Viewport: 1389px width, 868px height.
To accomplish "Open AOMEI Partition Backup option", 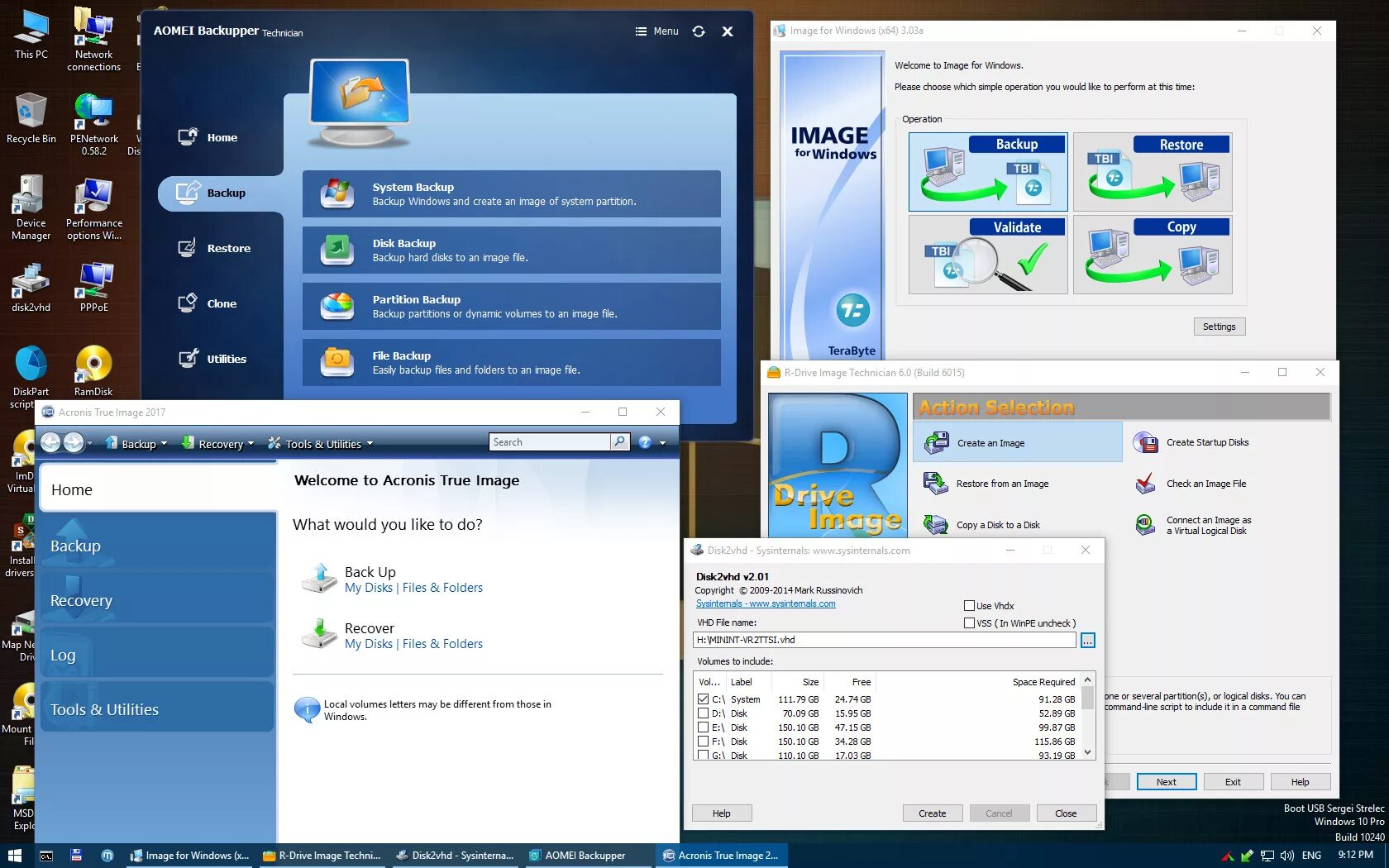I will click(511, 306).
